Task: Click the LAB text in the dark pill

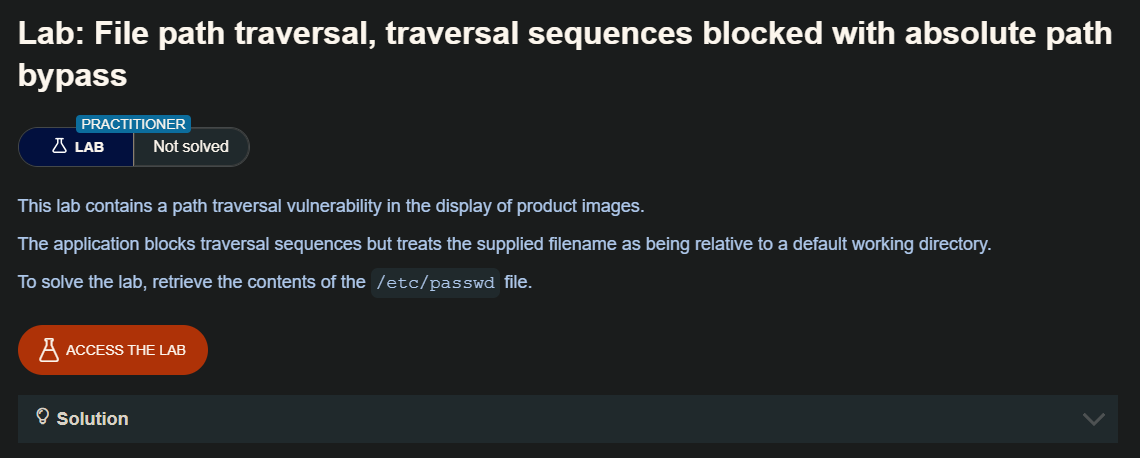Action: (90, 147)
